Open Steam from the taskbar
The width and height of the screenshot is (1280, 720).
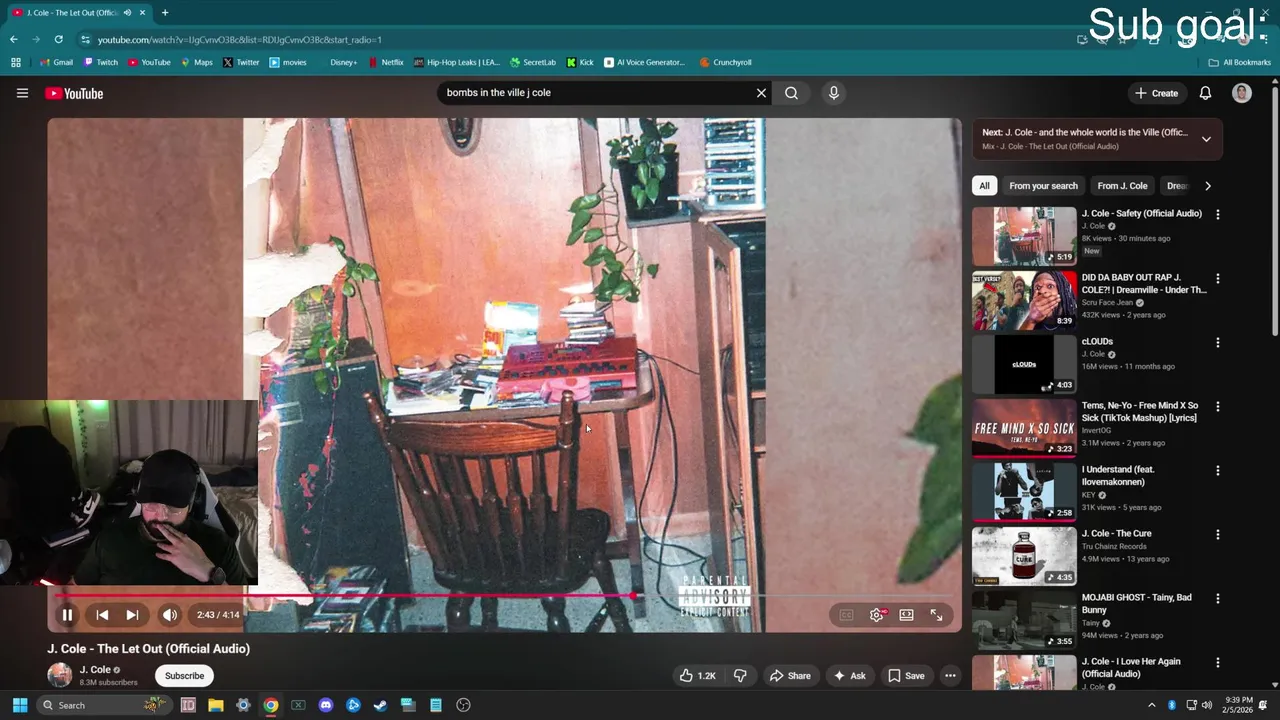pos(380,705)
